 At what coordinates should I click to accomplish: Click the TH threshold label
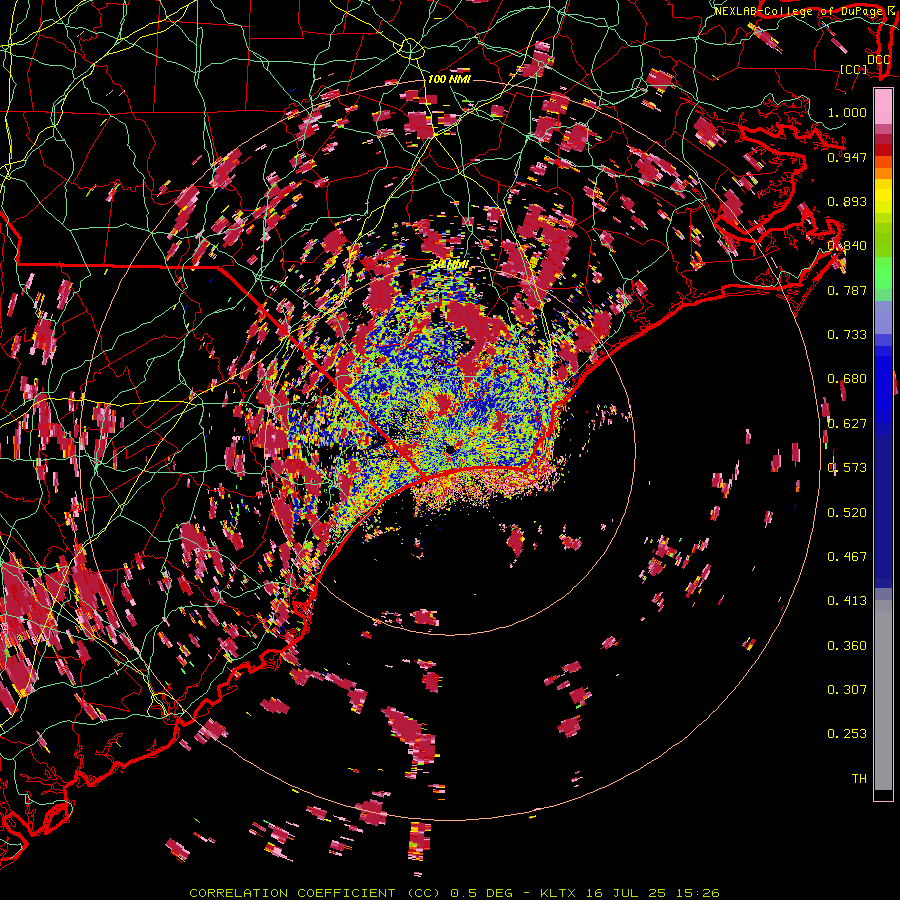[859, 779]
